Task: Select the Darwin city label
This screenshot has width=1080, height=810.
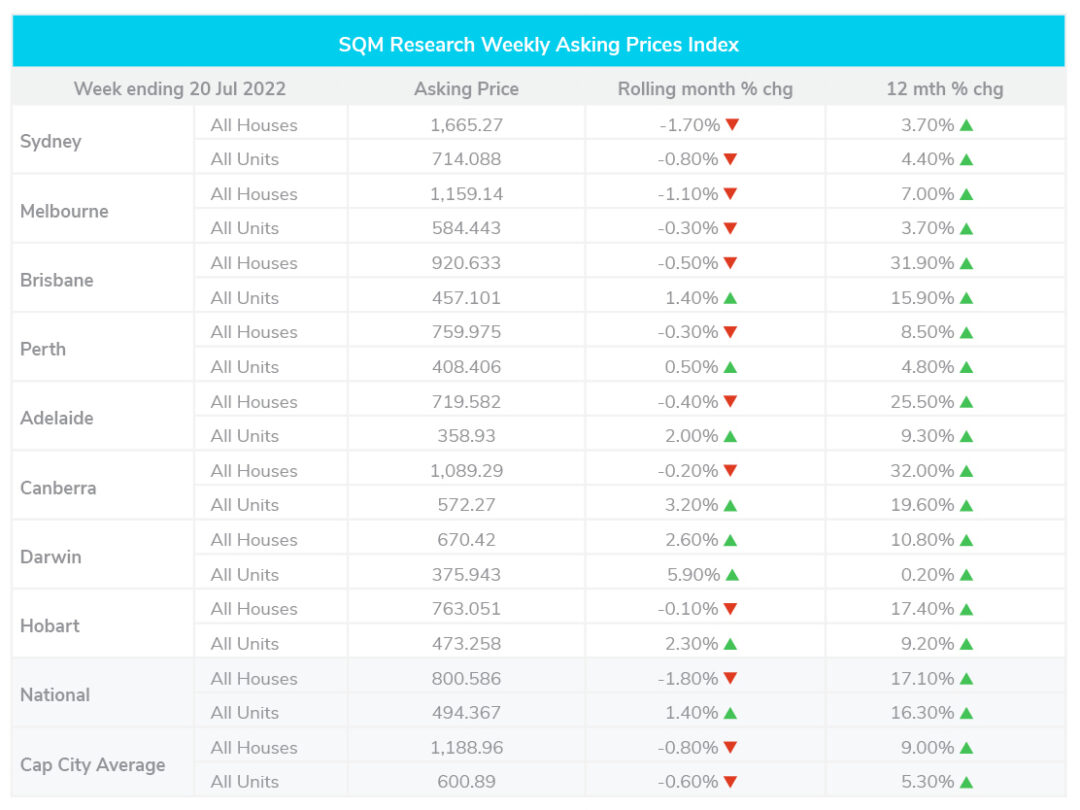Action: click(x=50, y=557)
